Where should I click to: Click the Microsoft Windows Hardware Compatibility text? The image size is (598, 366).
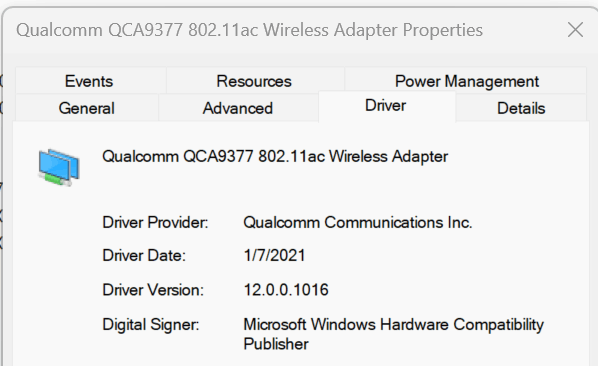pyautogui.click(x=394, y=324)
